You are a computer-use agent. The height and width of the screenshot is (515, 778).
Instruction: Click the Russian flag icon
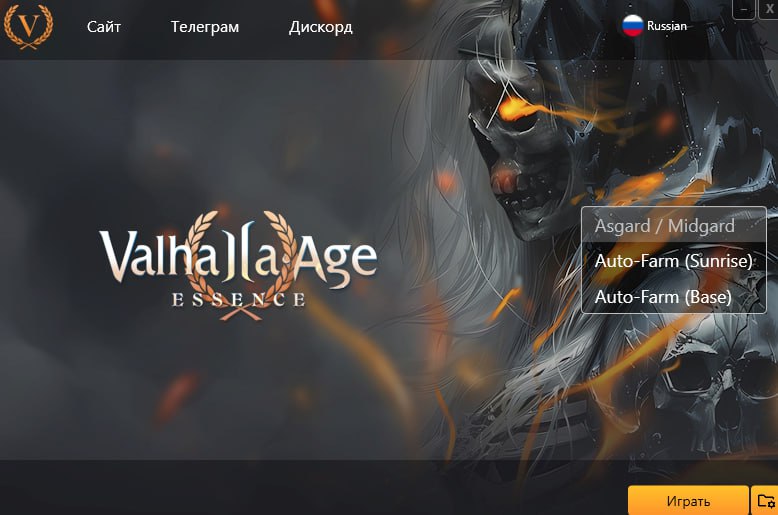coord(633,26)
